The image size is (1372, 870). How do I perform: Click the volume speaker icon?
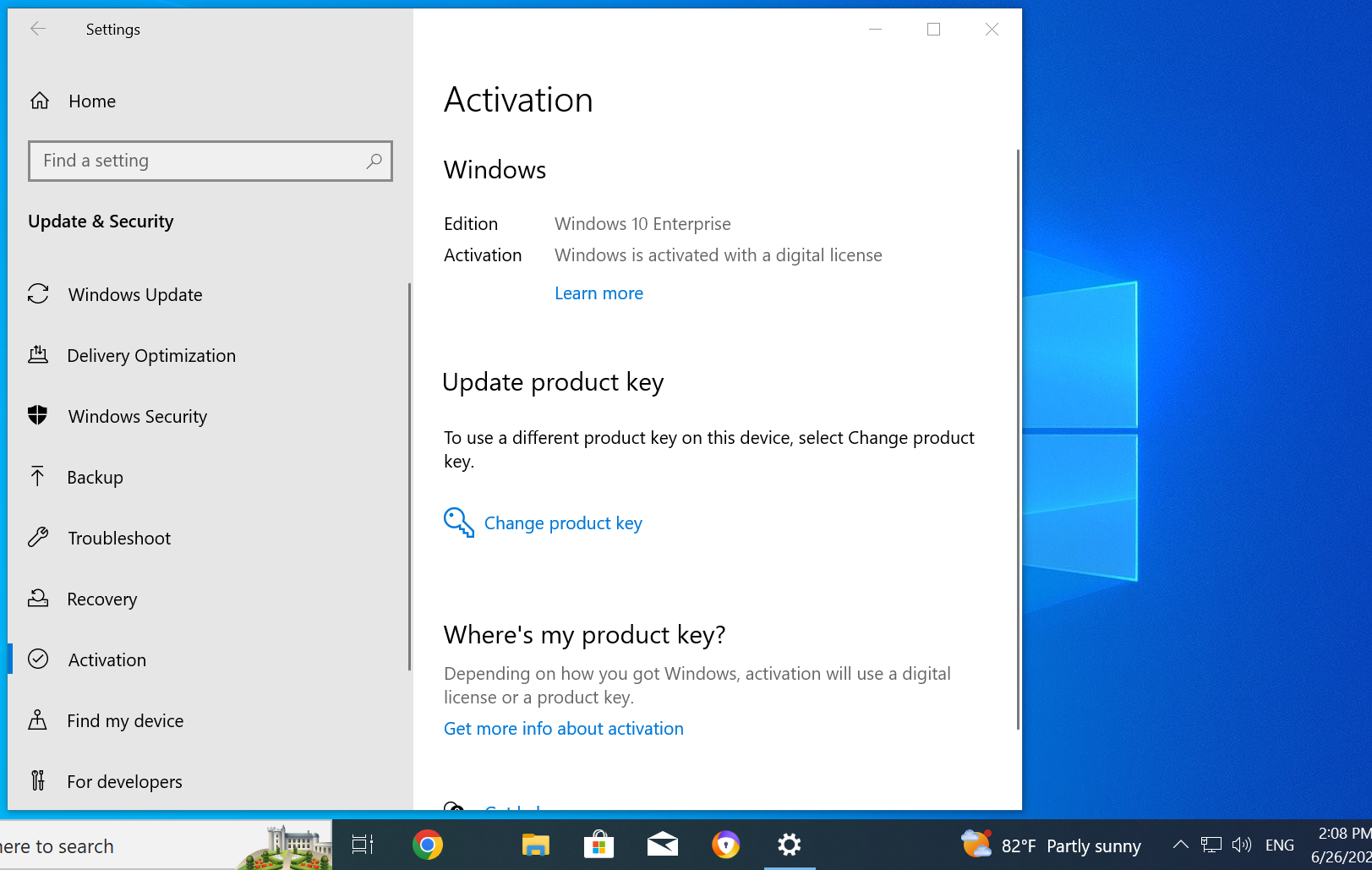(1242, 845)
